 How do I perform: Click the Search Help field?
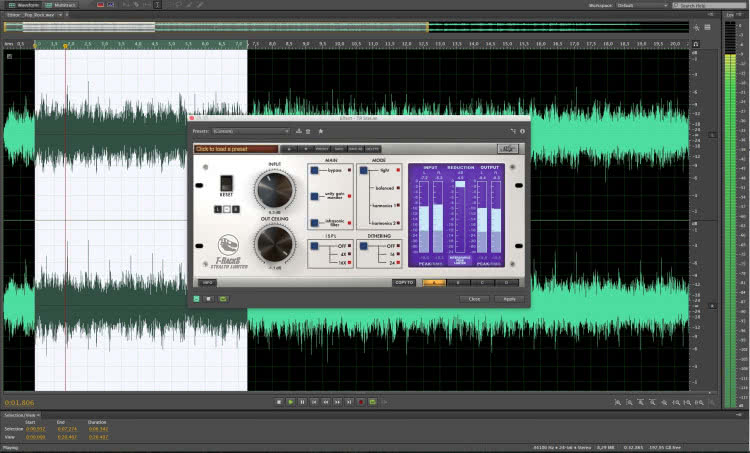(709, 5)
